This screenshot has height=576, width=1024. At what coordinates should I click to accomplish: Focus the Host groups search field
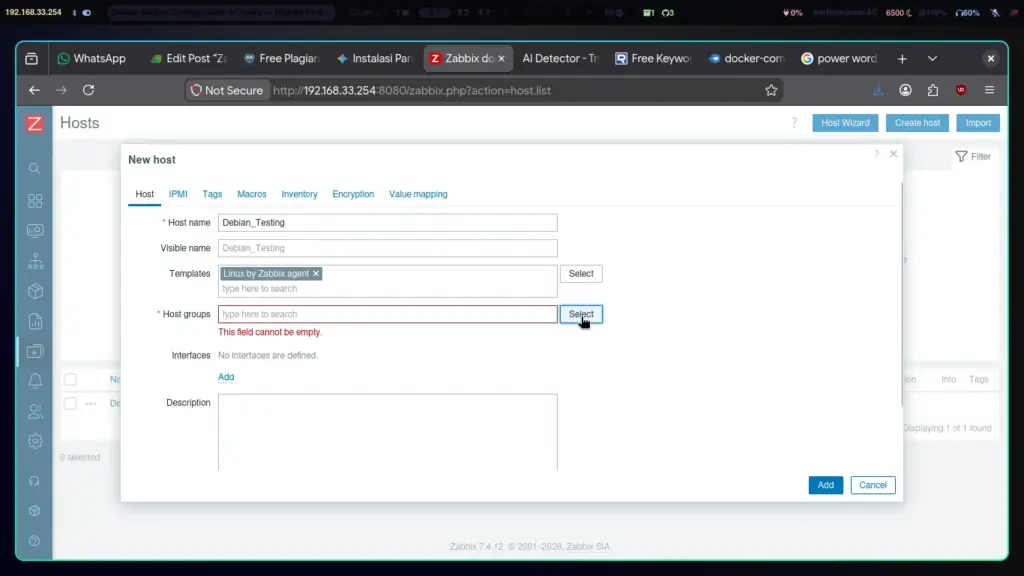388,314
